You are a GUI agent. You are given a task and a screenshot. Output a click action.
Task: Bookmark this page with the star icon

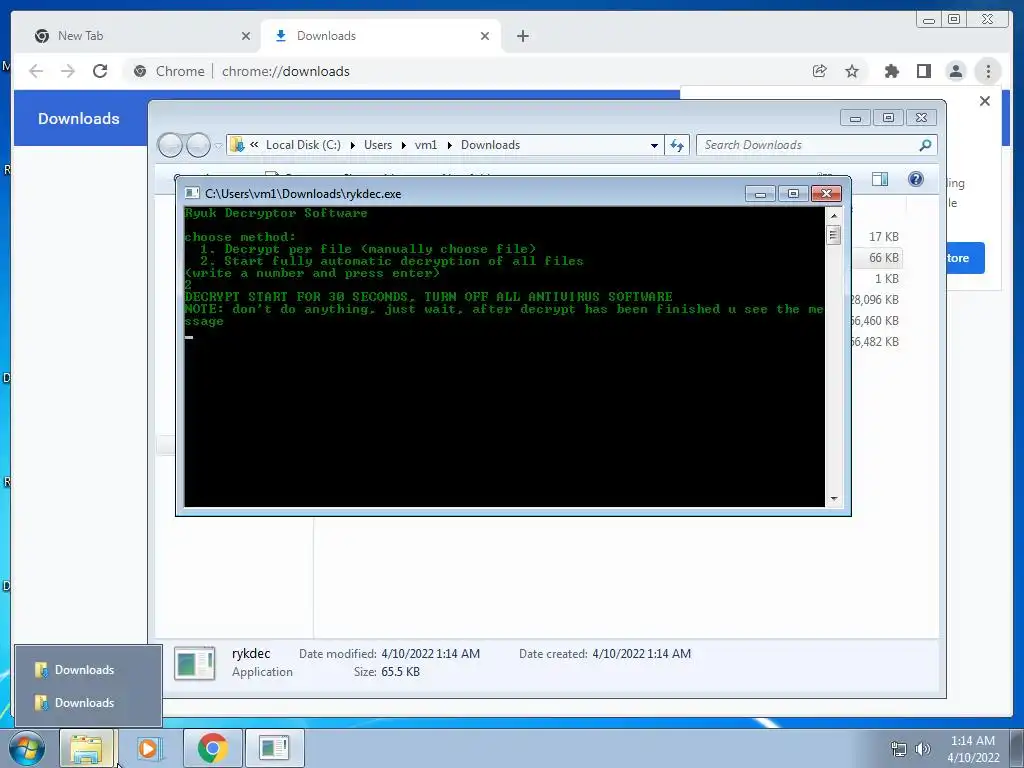pos(852,71)
